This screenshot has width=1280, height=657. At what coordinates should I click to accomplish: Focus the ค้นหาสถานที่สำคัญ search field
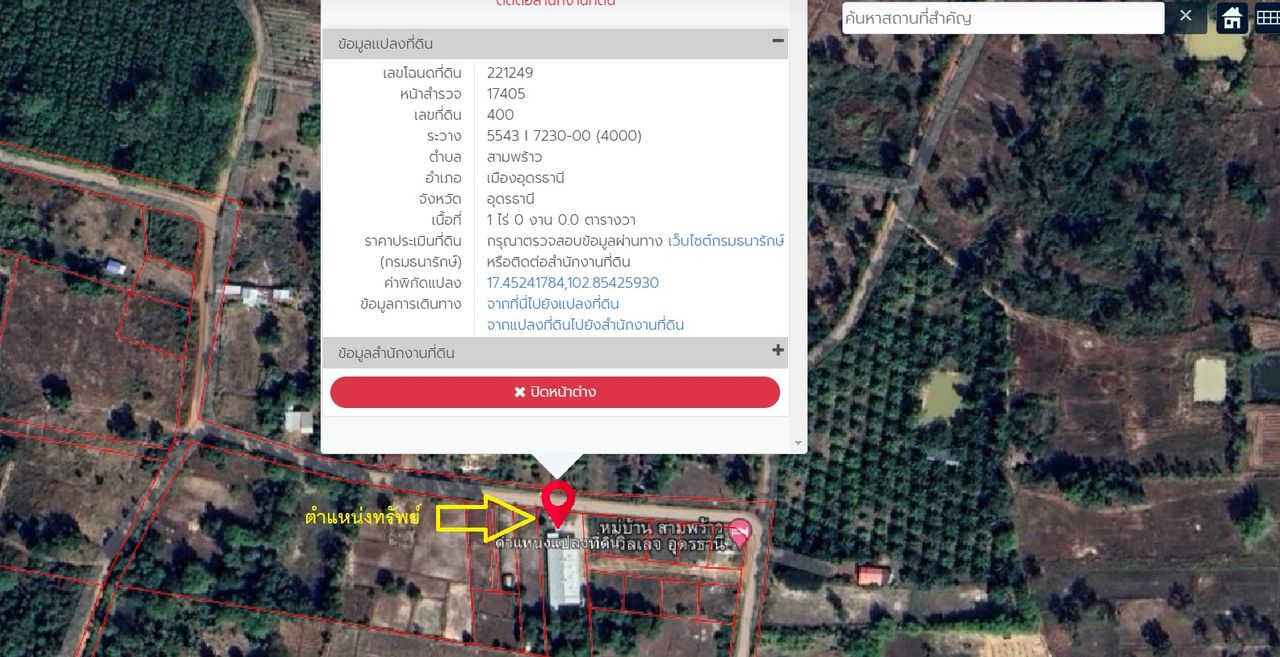(x=1003, y=18)
